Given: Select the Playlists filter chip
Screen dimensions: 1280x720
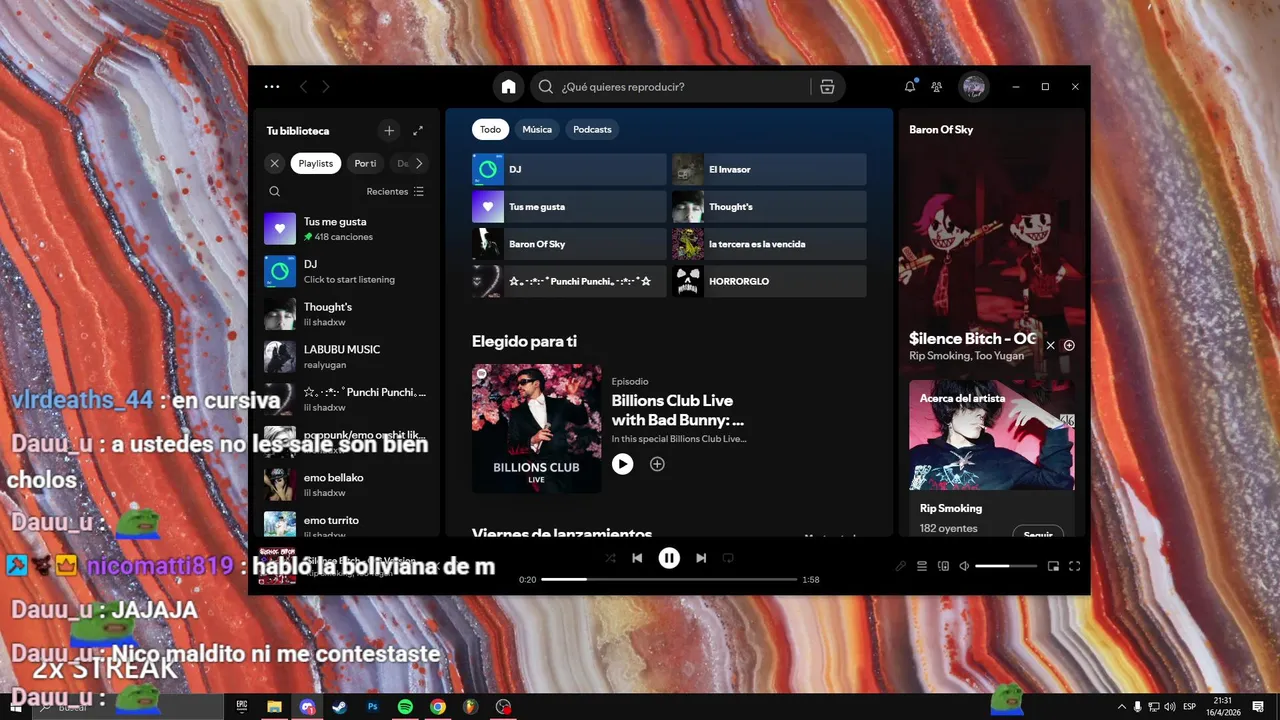Looking at the screenshot, I should 316,163.
